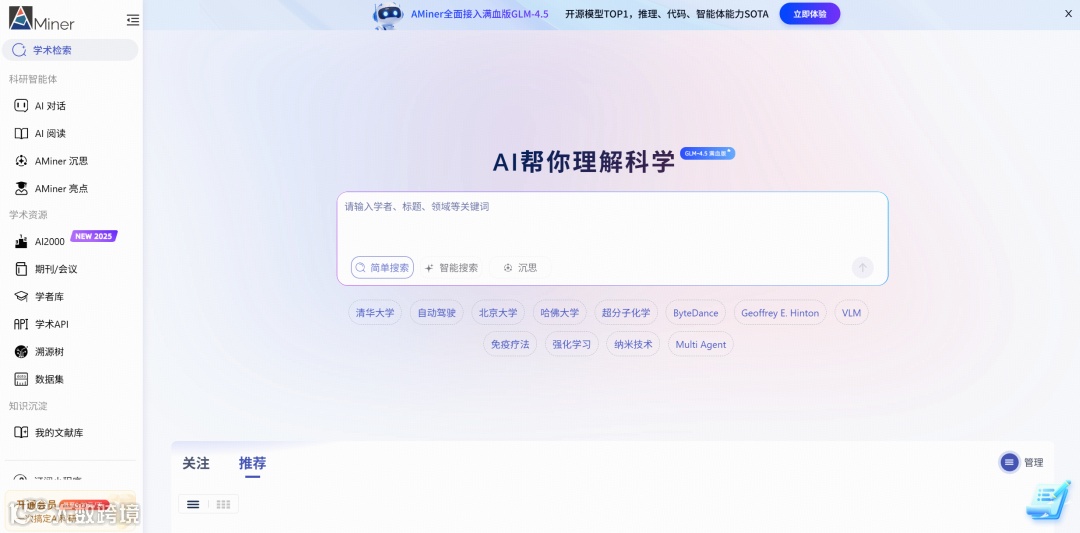Screen dimensions: 1080x533
Task: Click the 学术API icon in the sidebar
Action: (x=21, y=324)
